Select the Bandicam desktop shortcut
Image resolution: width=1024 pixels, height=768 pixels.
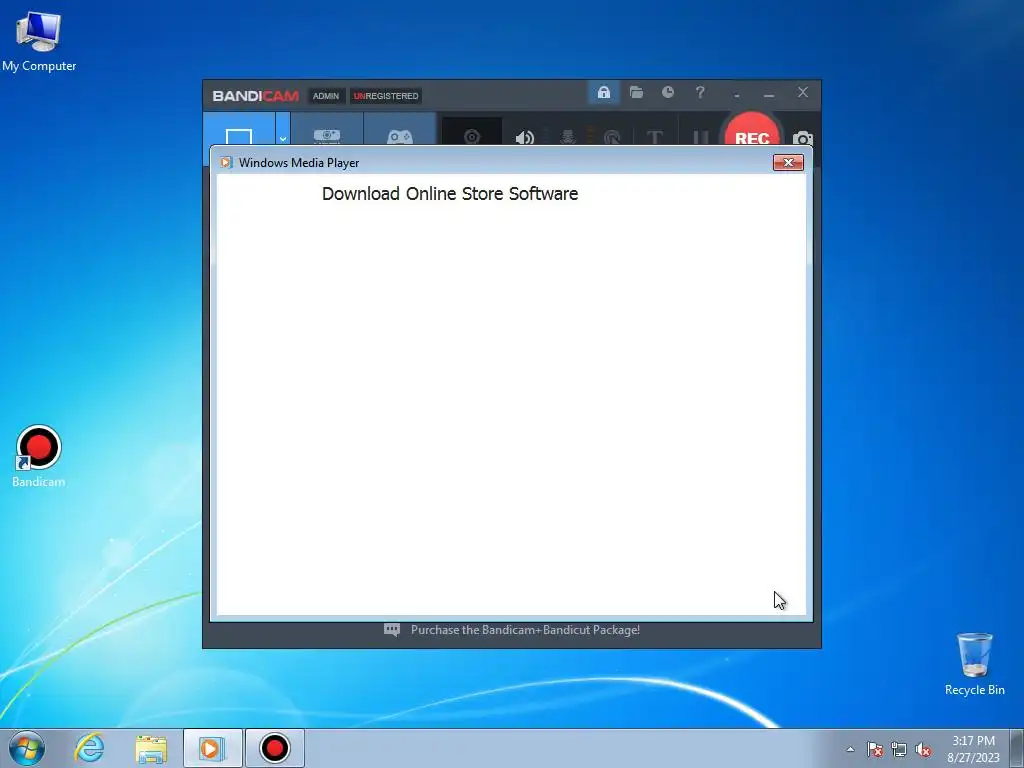(x=39, y=456)
